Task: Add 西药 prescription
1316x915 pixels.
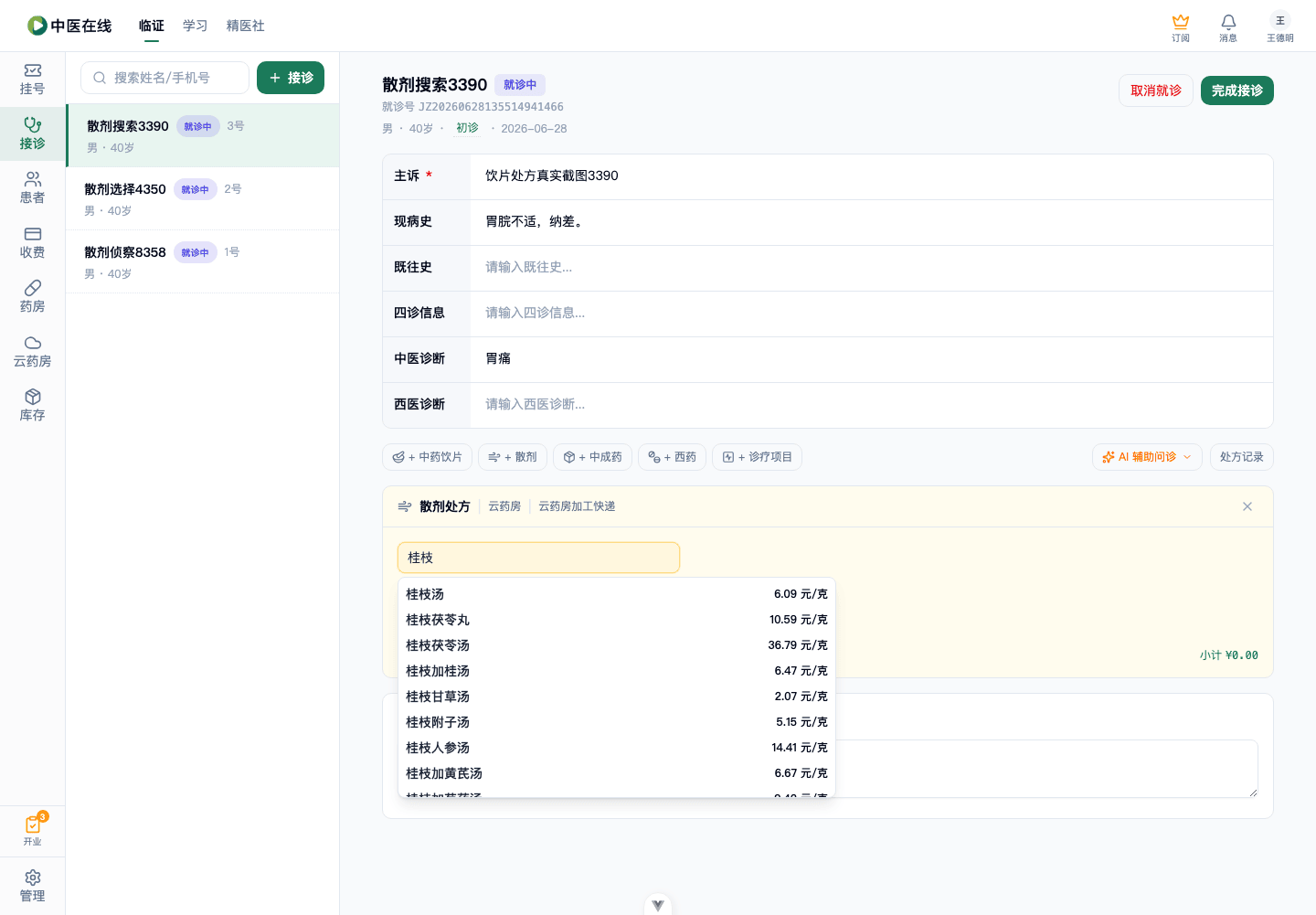Action: 672,457
